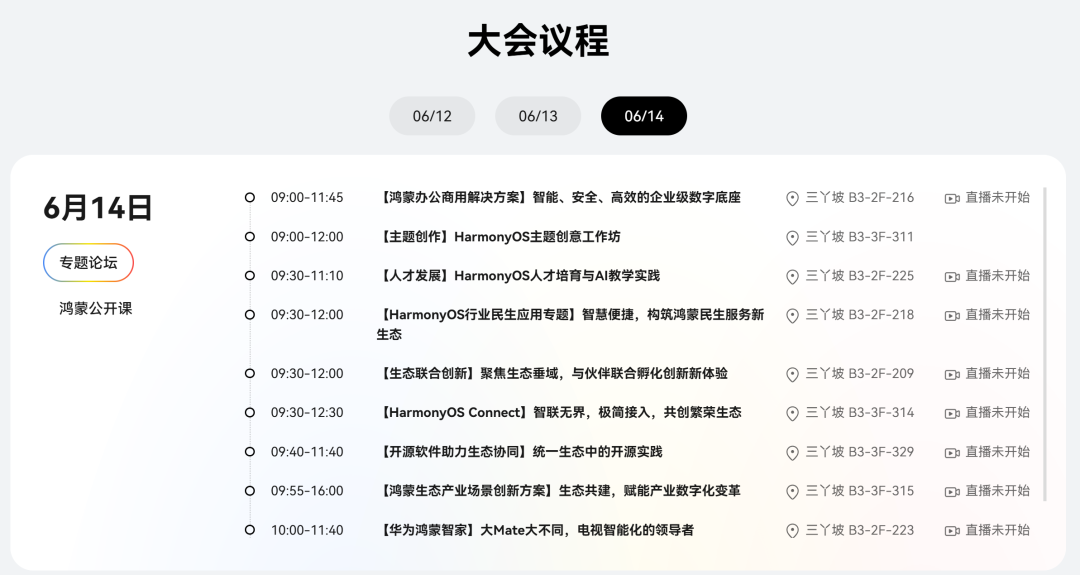Switch to the 06/12 date tab

click(x=432, y=116)
